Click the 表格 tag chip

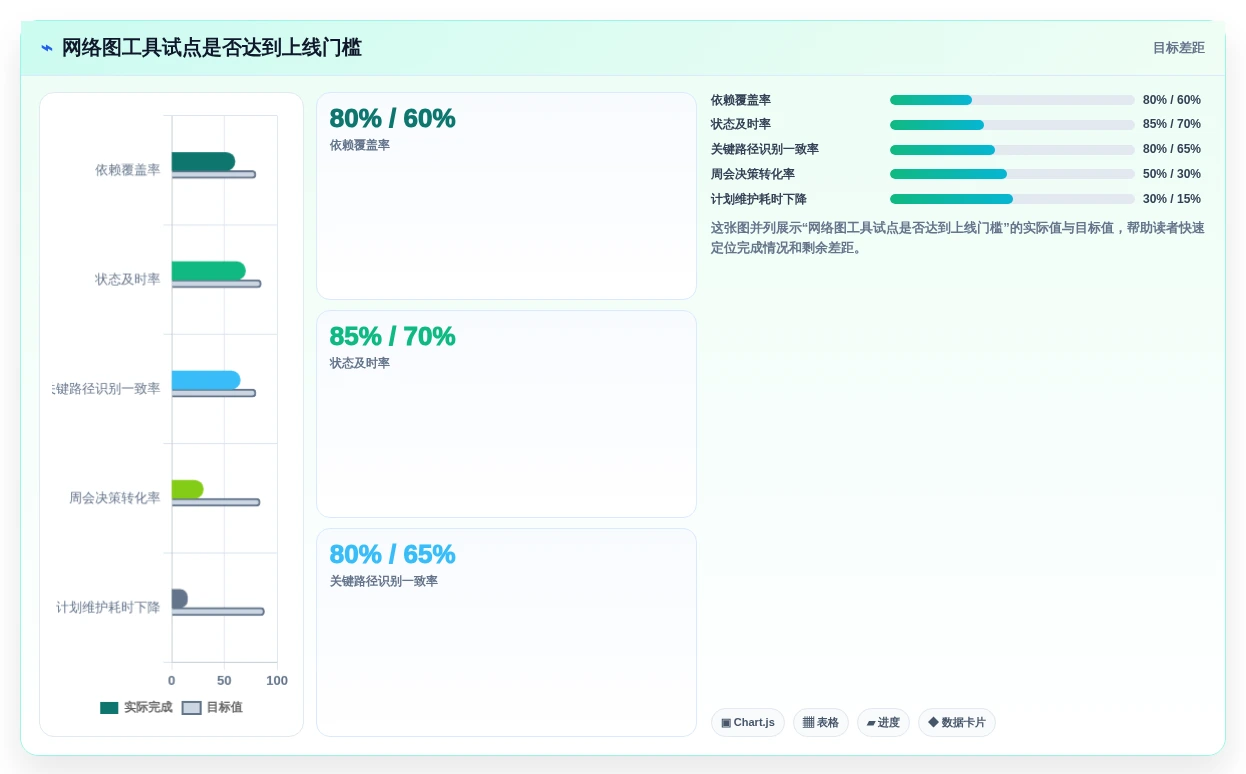(x=821, y=722)
